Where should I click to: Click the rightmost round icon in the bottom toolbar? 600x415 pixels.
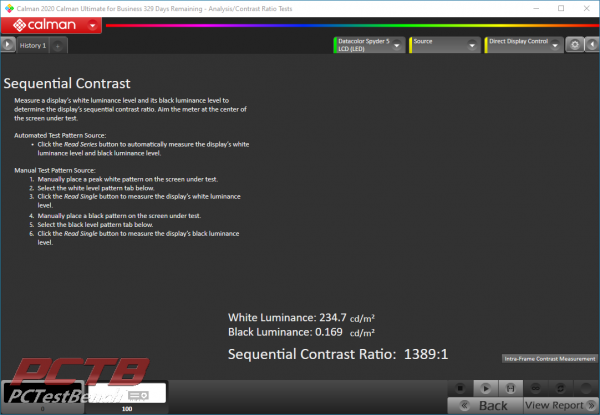point(585,386)
